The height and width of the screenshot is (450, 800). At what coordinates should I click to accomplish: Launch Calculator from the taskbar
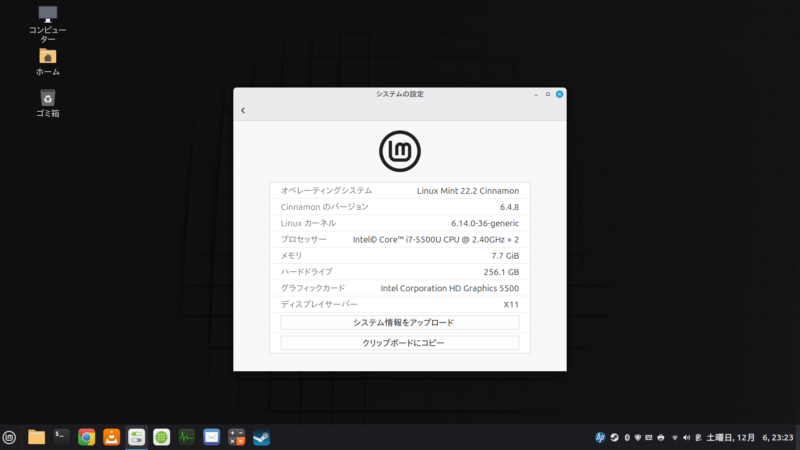click(237, 437)
